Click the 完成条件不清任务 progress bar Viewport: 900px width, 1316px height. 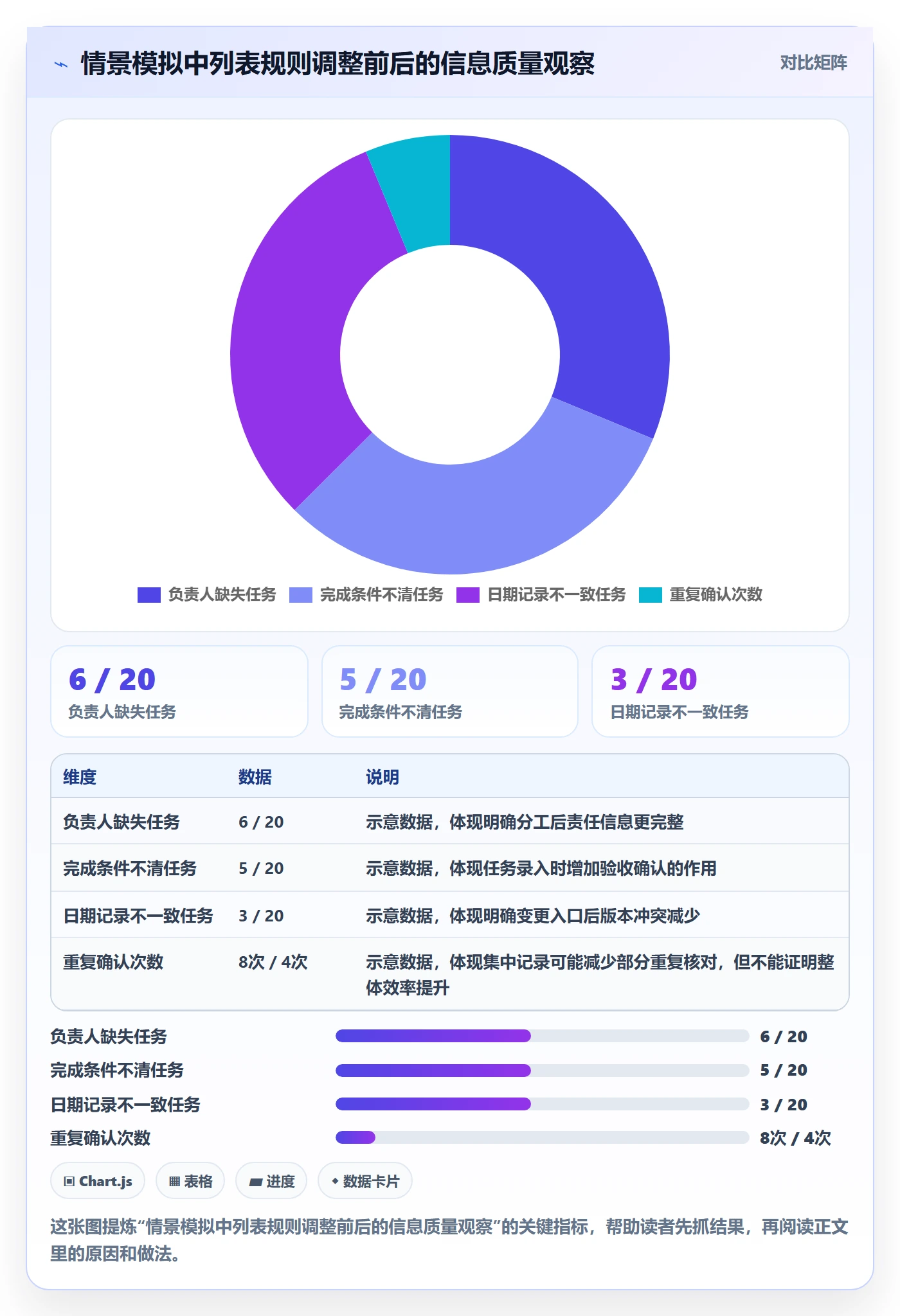(543, 1070)
